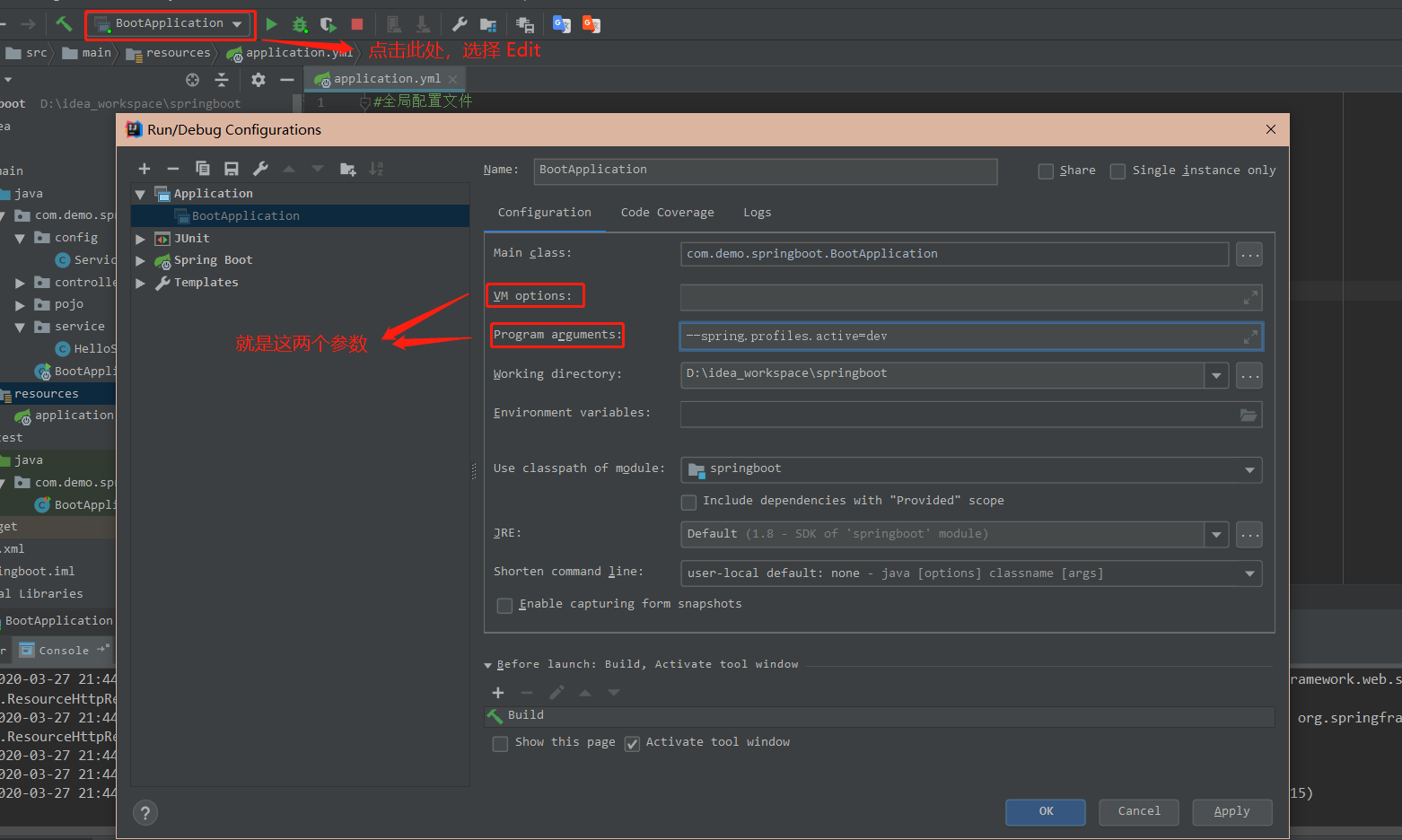Click the green hammer Build Project icon
Screen dimensions: 1402x840
coord(63,24)
